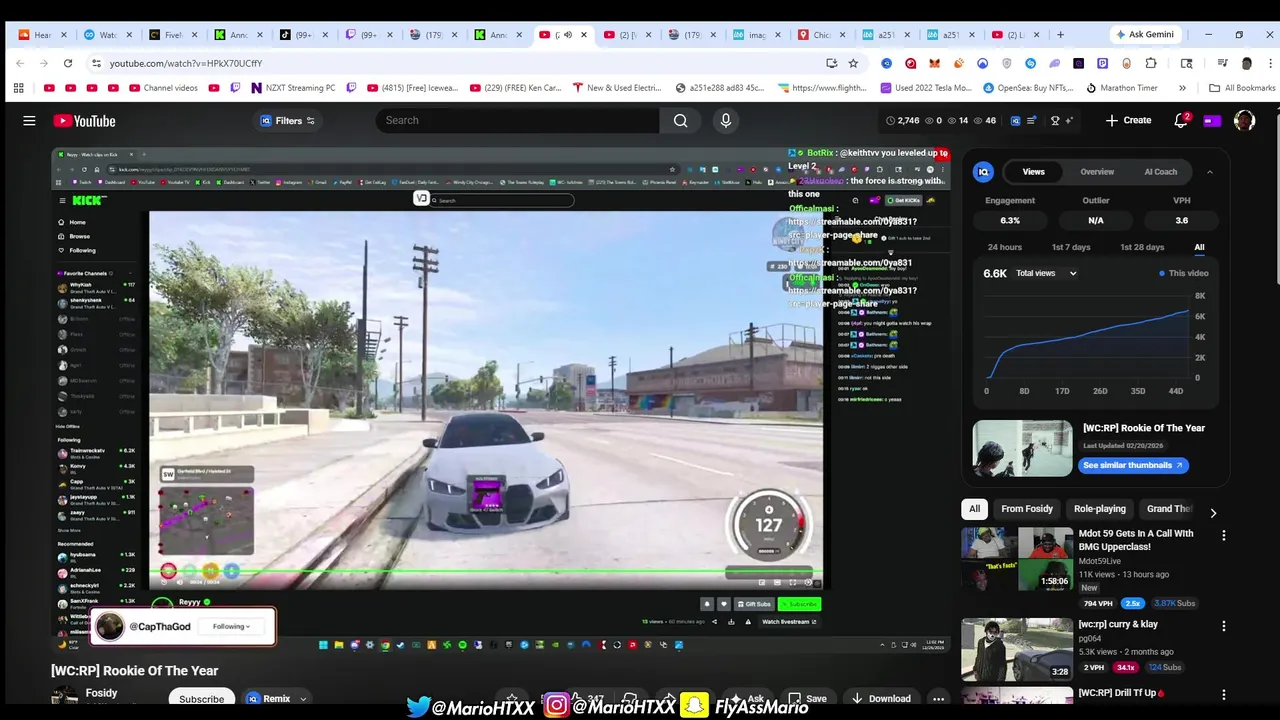Start voice search with microphone icon
1280x720 pixels.
[725, 121]
